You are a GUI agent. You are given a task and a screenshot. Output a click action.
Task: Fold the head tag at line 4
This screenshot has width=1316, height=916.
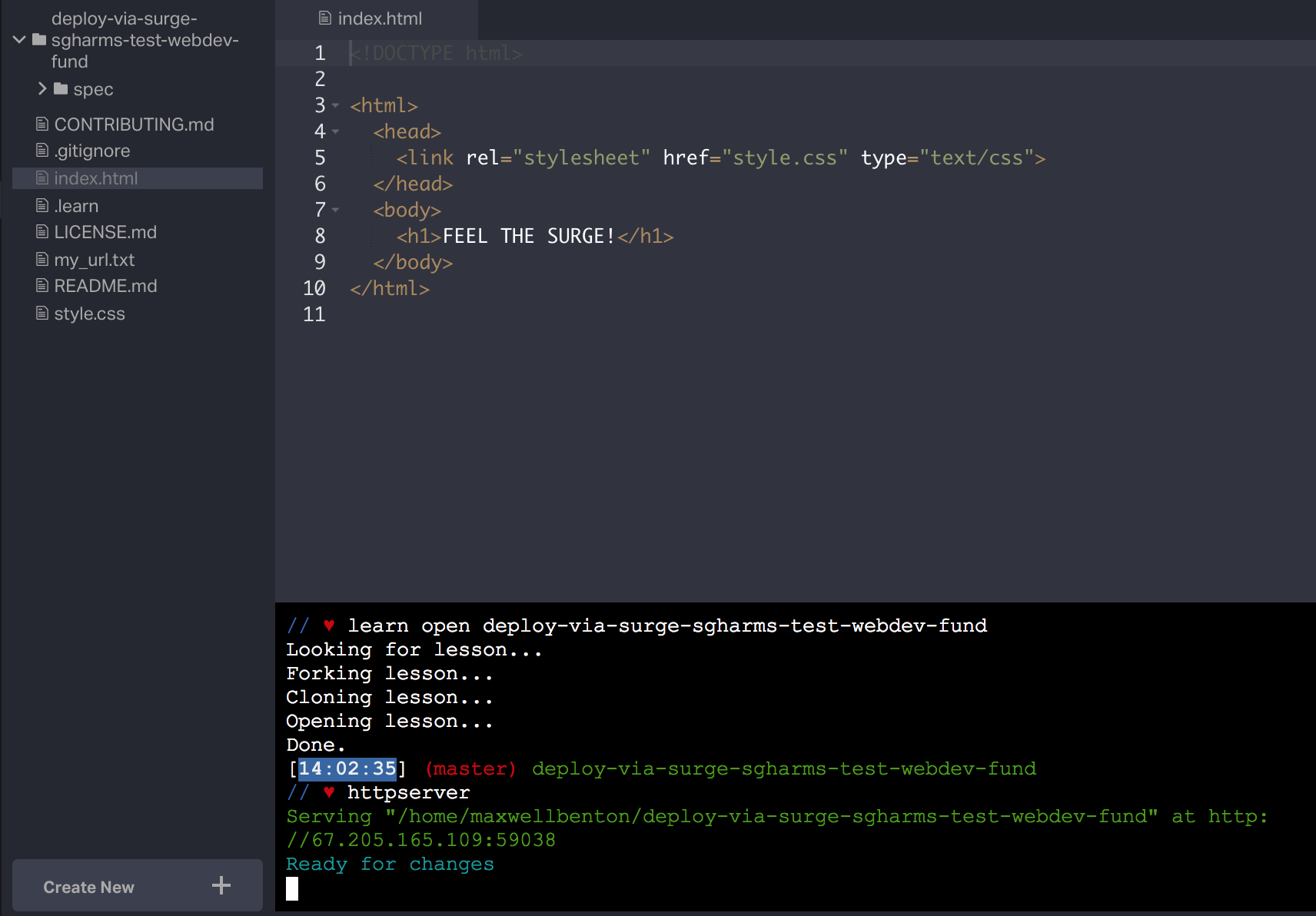[336, 131]
